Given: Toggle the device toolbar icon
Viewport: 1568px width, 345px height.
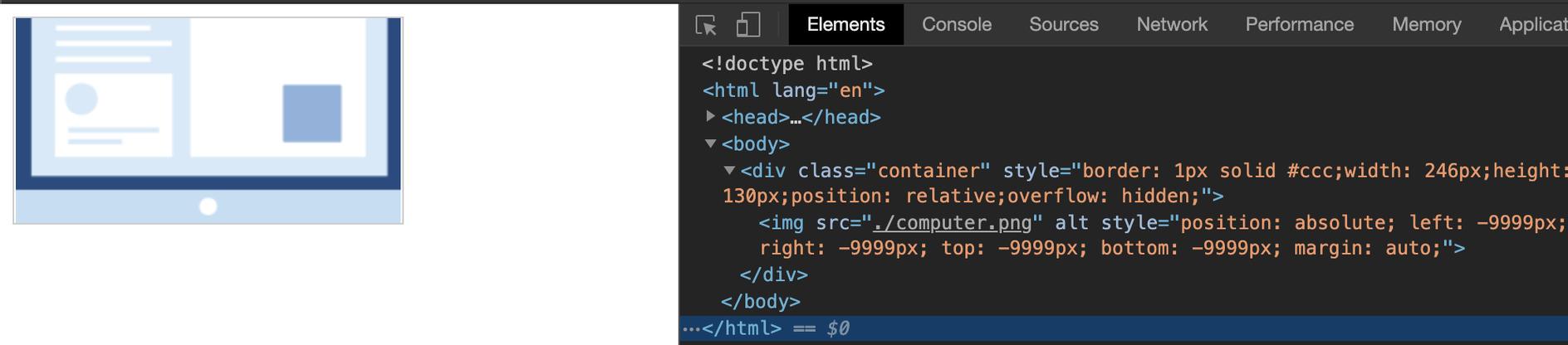Looking at the screenshot, I should click(x=748, y=25).
